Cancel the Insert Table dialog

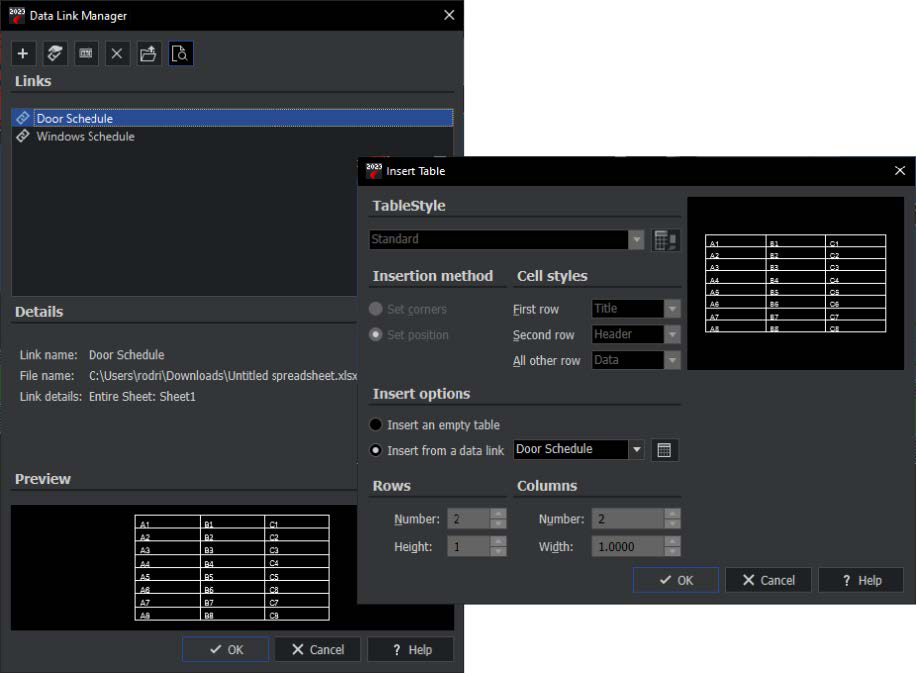tap(768, 580)
